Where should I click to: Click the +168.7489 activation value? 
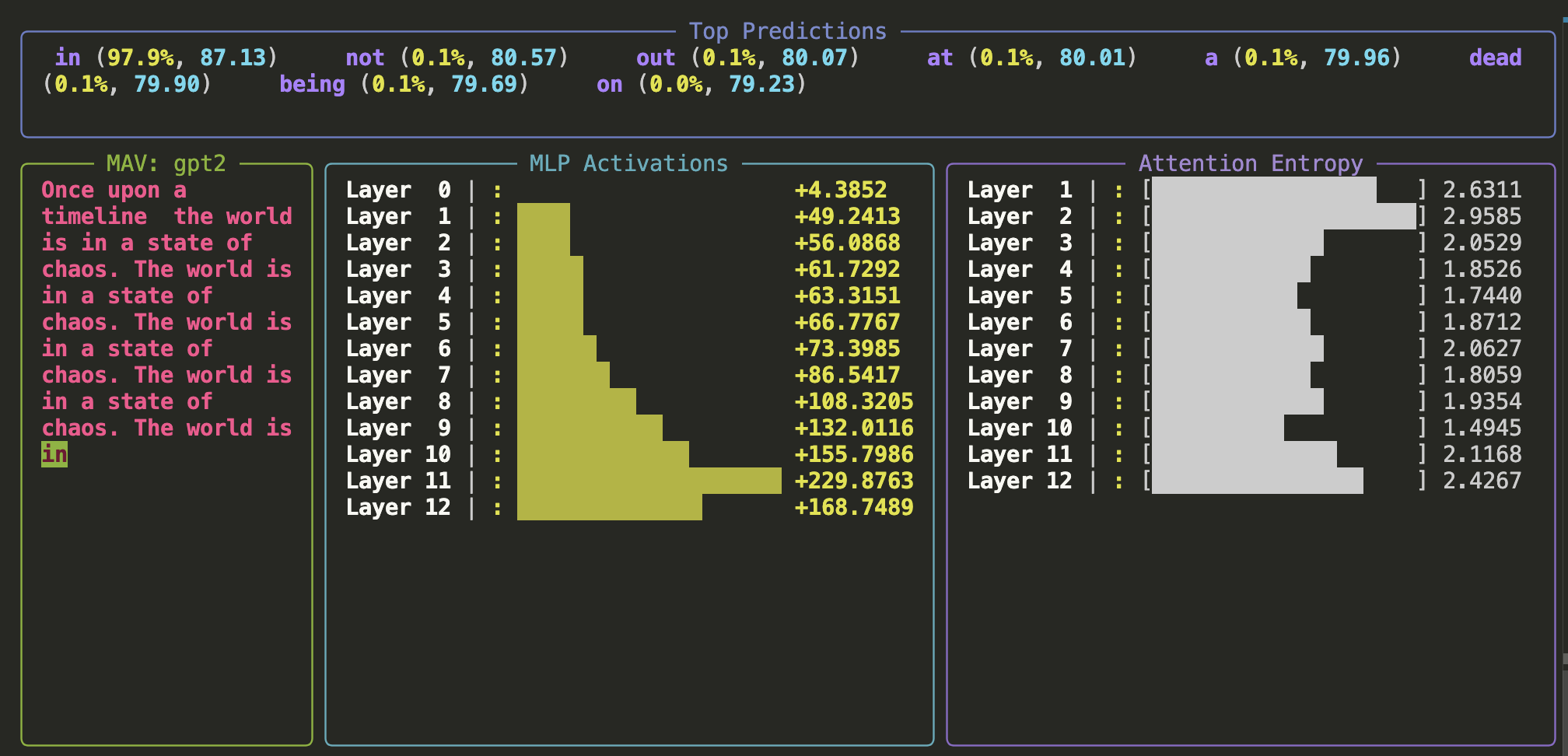click(x=854, y=507)
